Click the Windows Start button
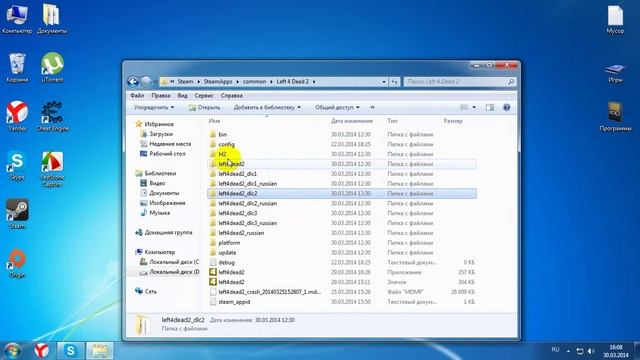Image resolution: width=640 pixels, height=360 pixels. 12,351
